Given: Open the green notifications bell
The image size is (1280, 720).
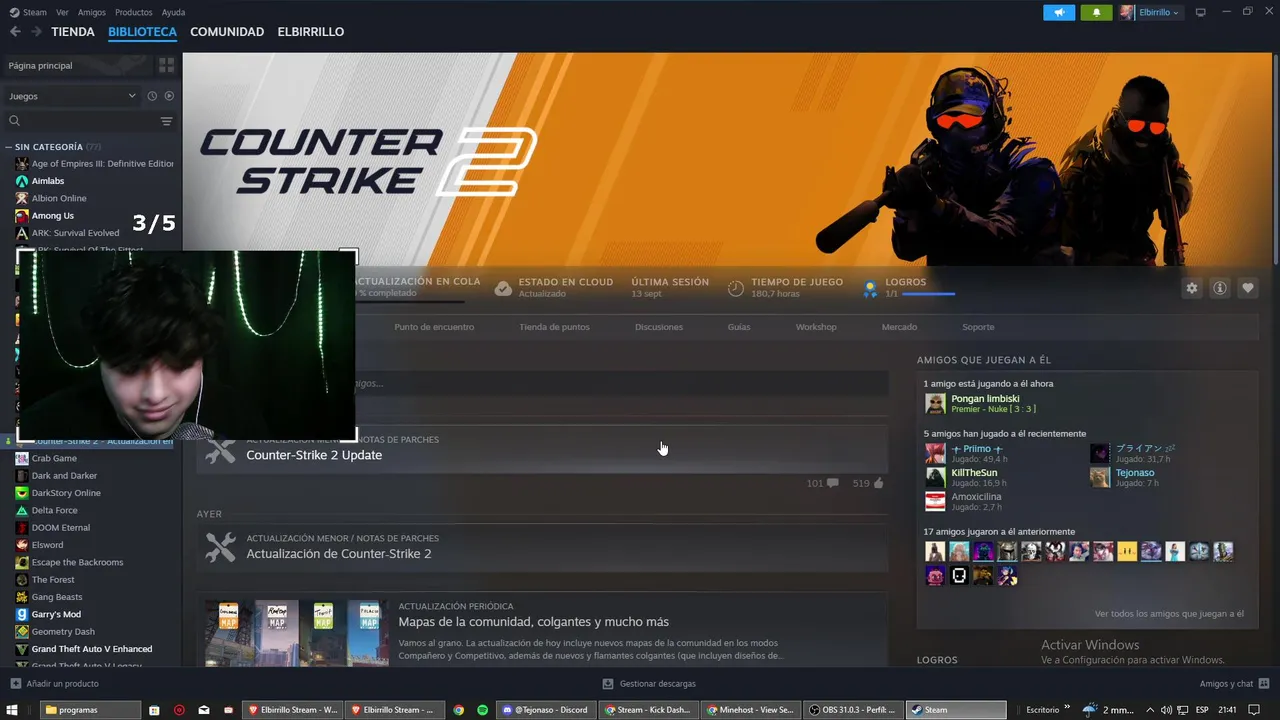Looking at the screenshot, I should (x=1096, y=12).
